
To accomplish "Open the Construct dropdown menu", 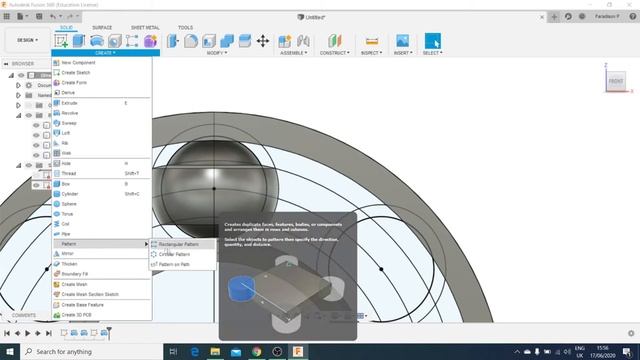I will point(335,53).
